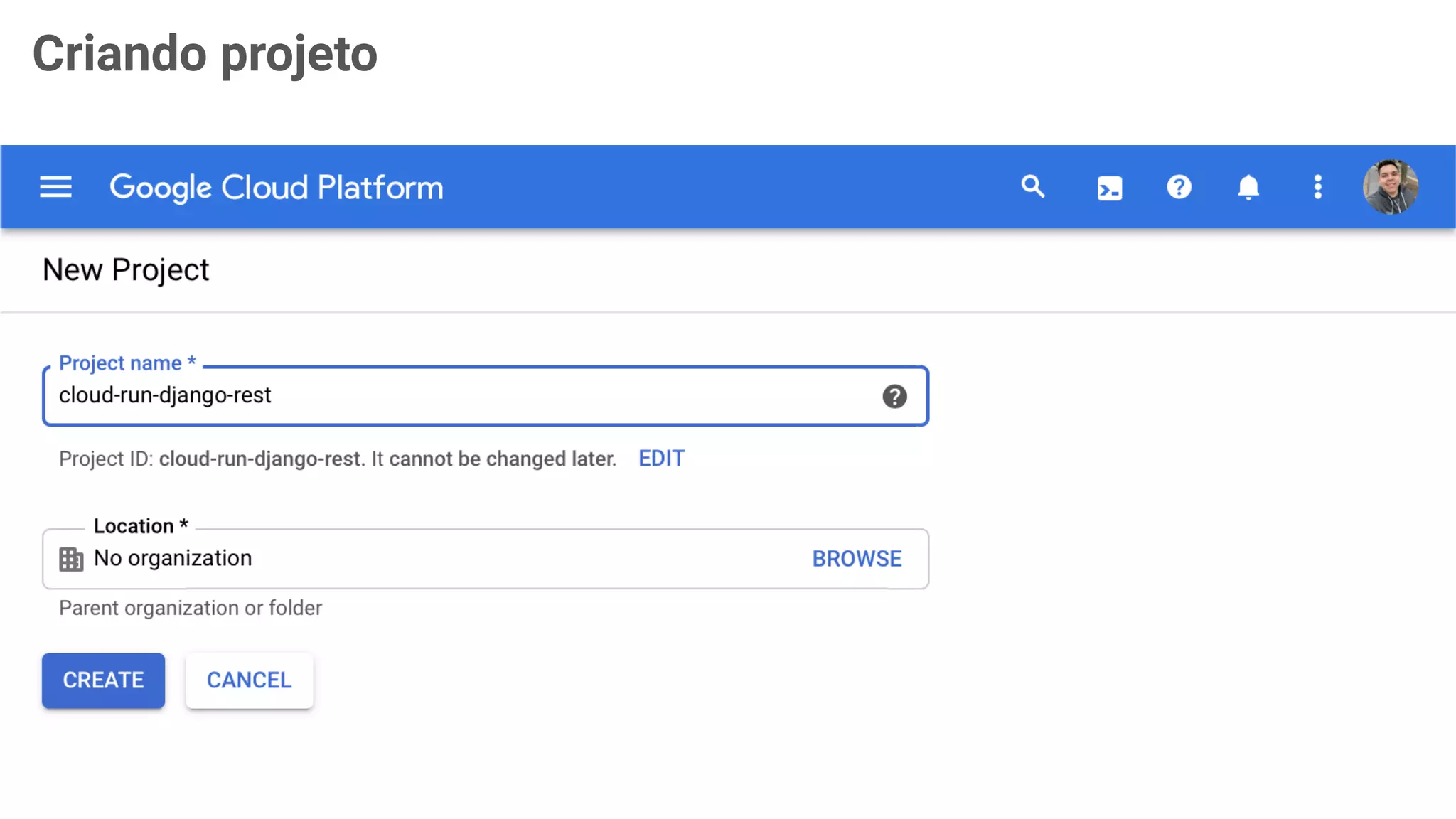1456x819 pixels.
Task: Click the project ID 'cloud-run-django-rest' text
Action: pos(262,459)
